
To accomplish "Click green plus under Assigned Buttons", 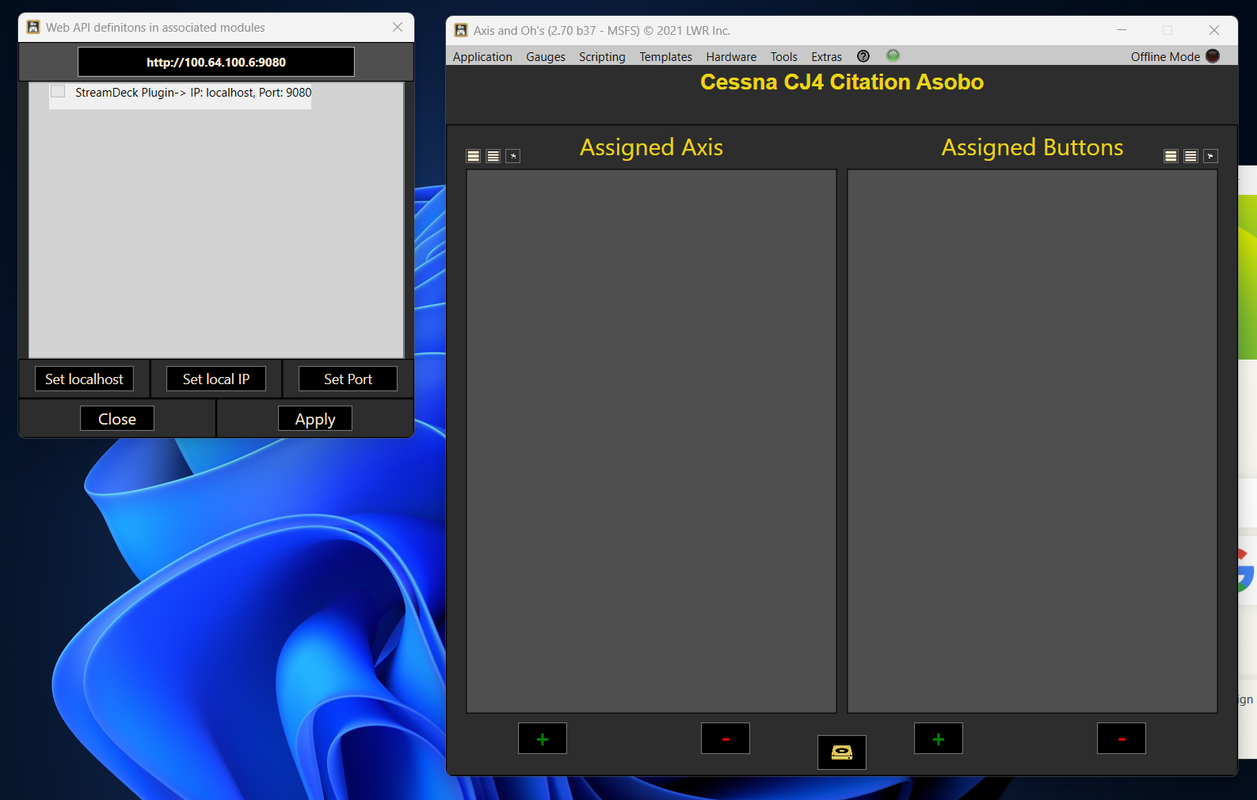I will click(x=938, y=739).
